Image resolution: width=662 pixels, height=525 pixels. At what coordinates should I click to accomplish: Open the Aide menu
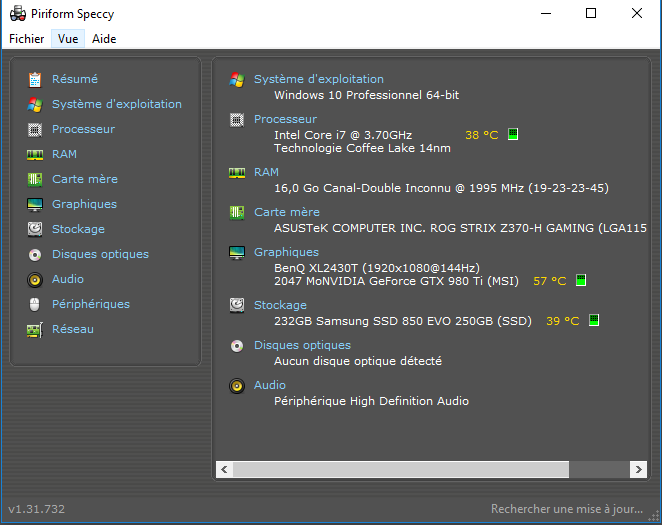click(104, 39)
